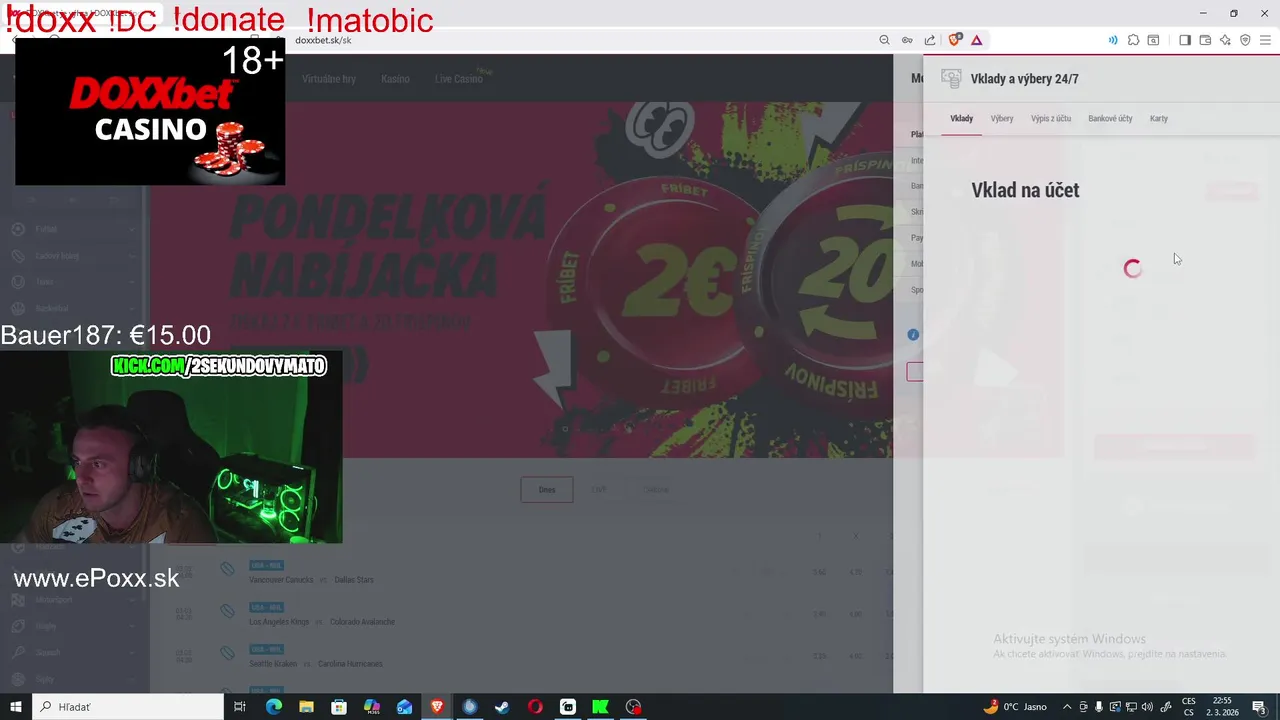Click the Hľadať taskbar search box
Screen dimensions: 1280x720
pos(128,707)
